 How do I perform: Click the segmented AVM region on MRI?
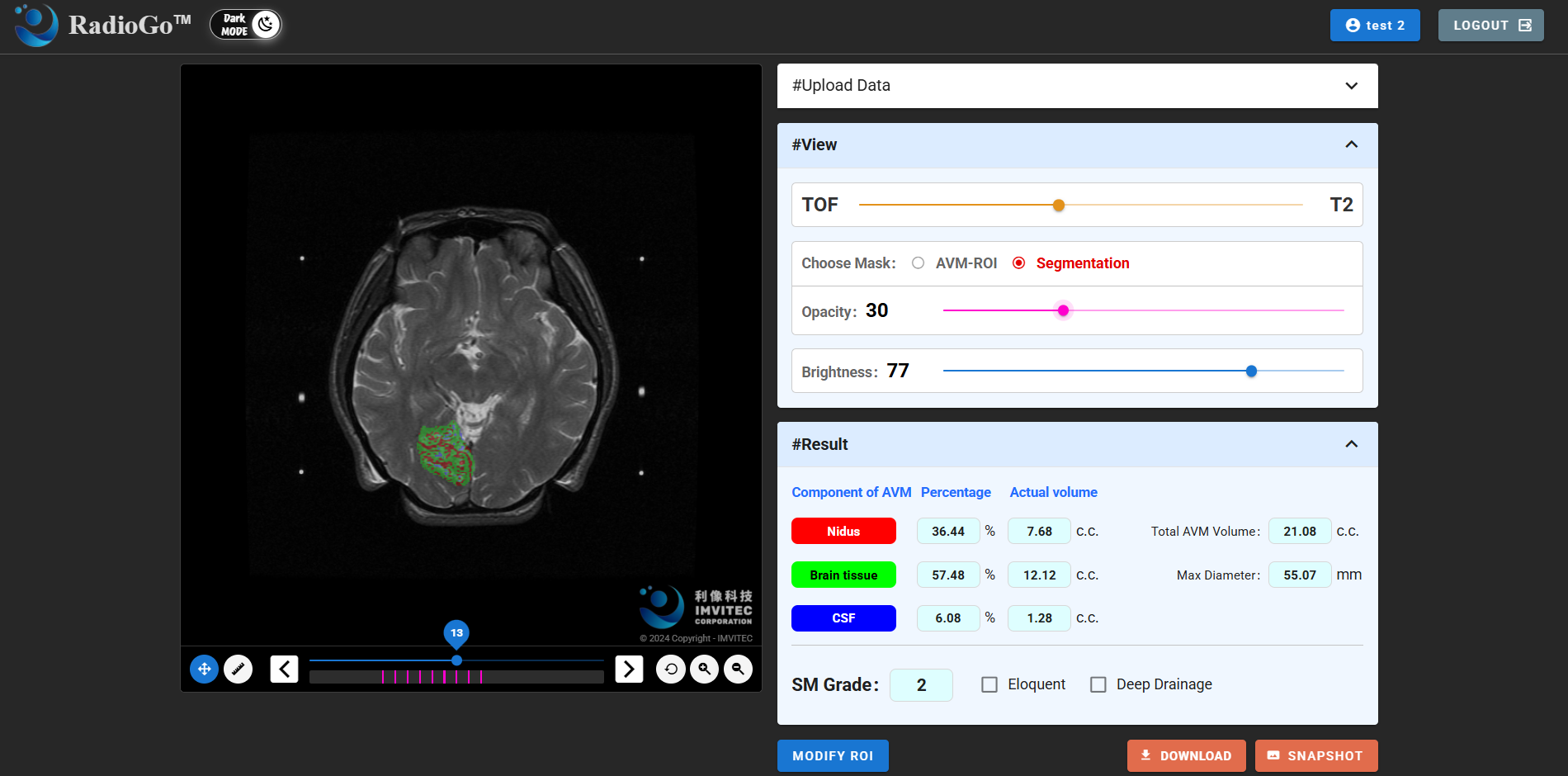click(x=445, y=452)
